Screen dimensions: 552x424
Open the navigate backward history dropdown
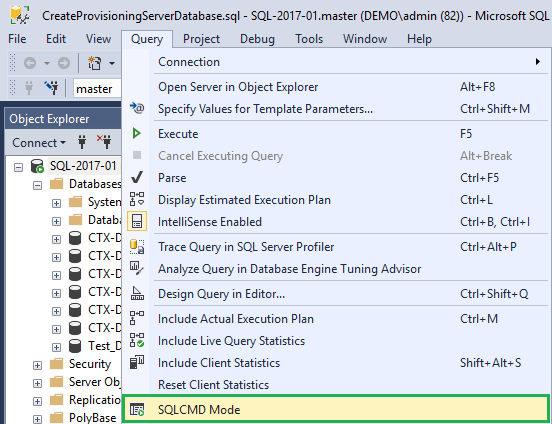pos(47,63)
